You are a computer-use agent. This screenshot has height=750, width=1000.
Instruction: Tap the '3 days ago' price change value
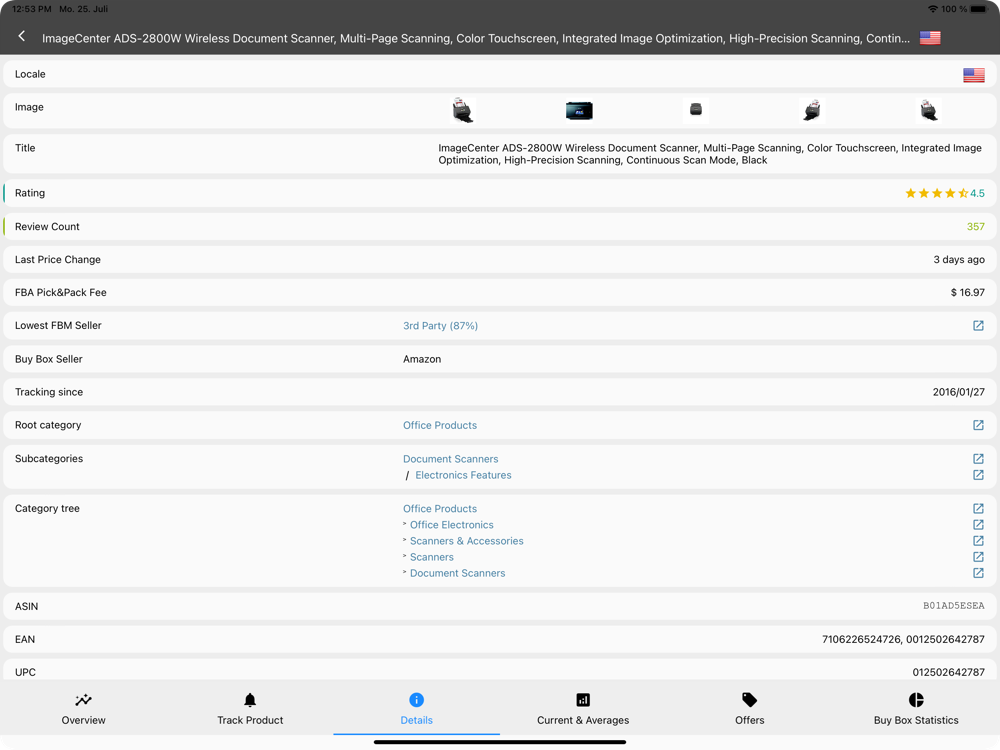pyautogui.click(x=959, y=260)
